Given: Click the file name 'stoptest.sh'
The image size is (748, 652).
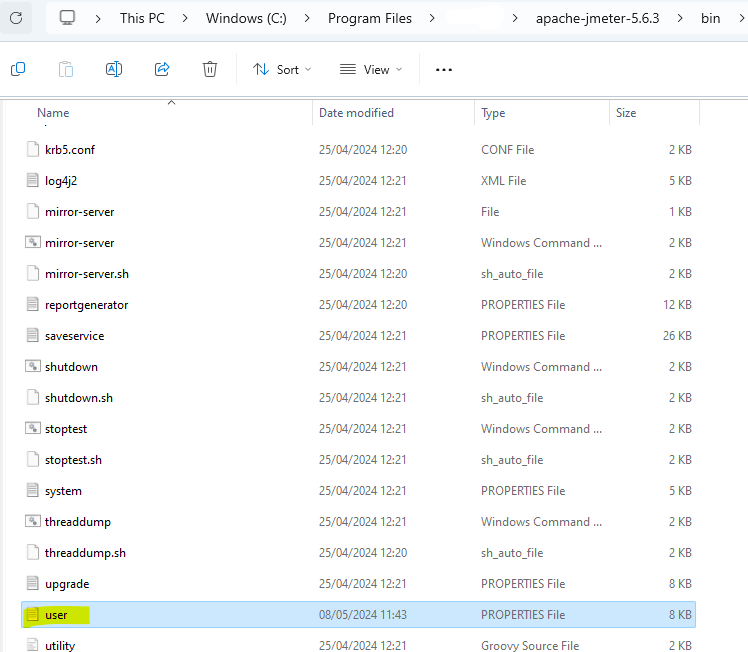Looking at the screenshot, I should coord(73,460).
